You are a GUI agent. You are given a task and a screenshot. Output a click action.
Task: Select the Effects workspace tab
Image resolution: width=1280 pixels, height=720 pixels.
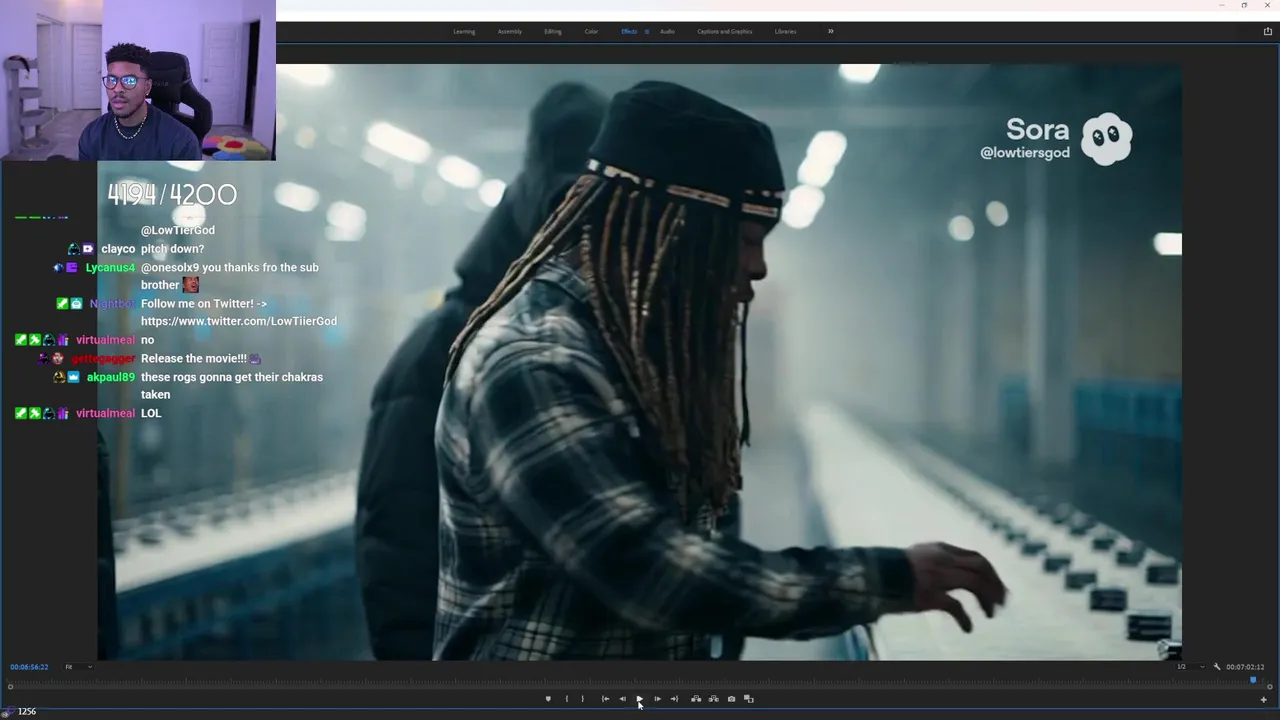tap(629, 32)
